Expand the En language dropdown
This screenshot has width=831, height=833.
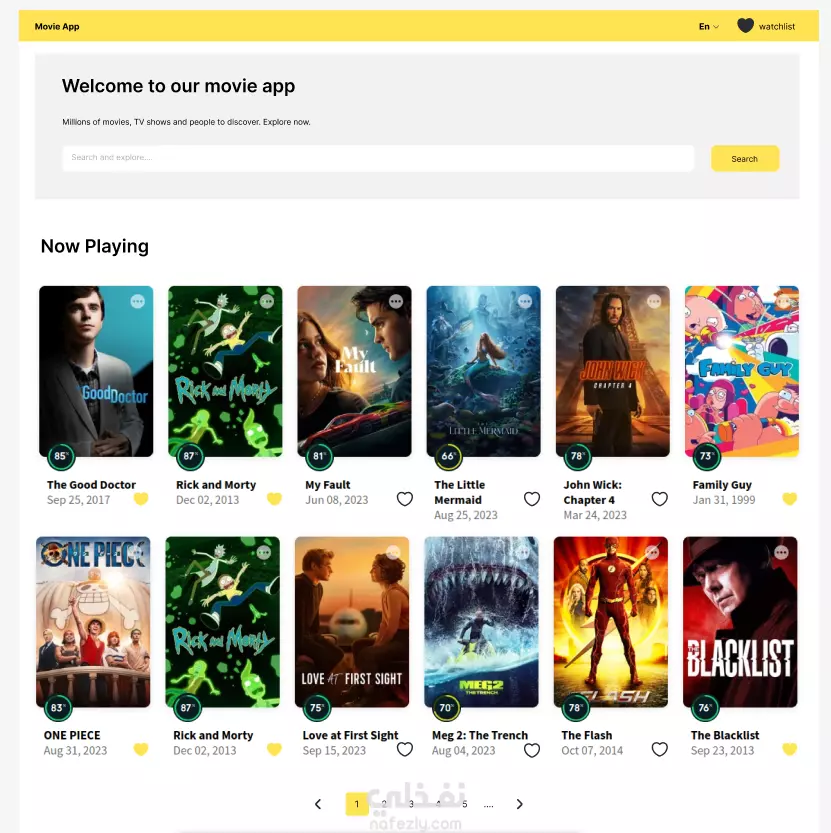point(709,27)
